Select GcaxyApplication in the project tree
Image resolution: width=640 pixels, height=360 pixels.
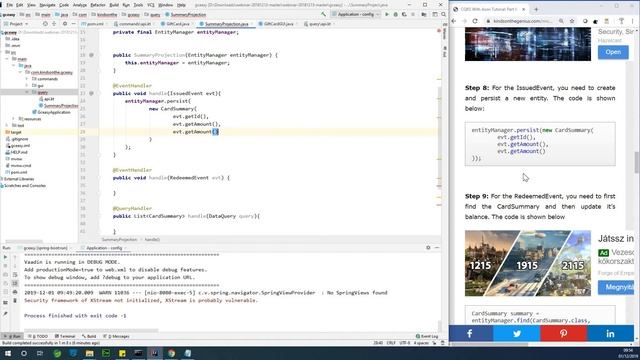(51, 112)
